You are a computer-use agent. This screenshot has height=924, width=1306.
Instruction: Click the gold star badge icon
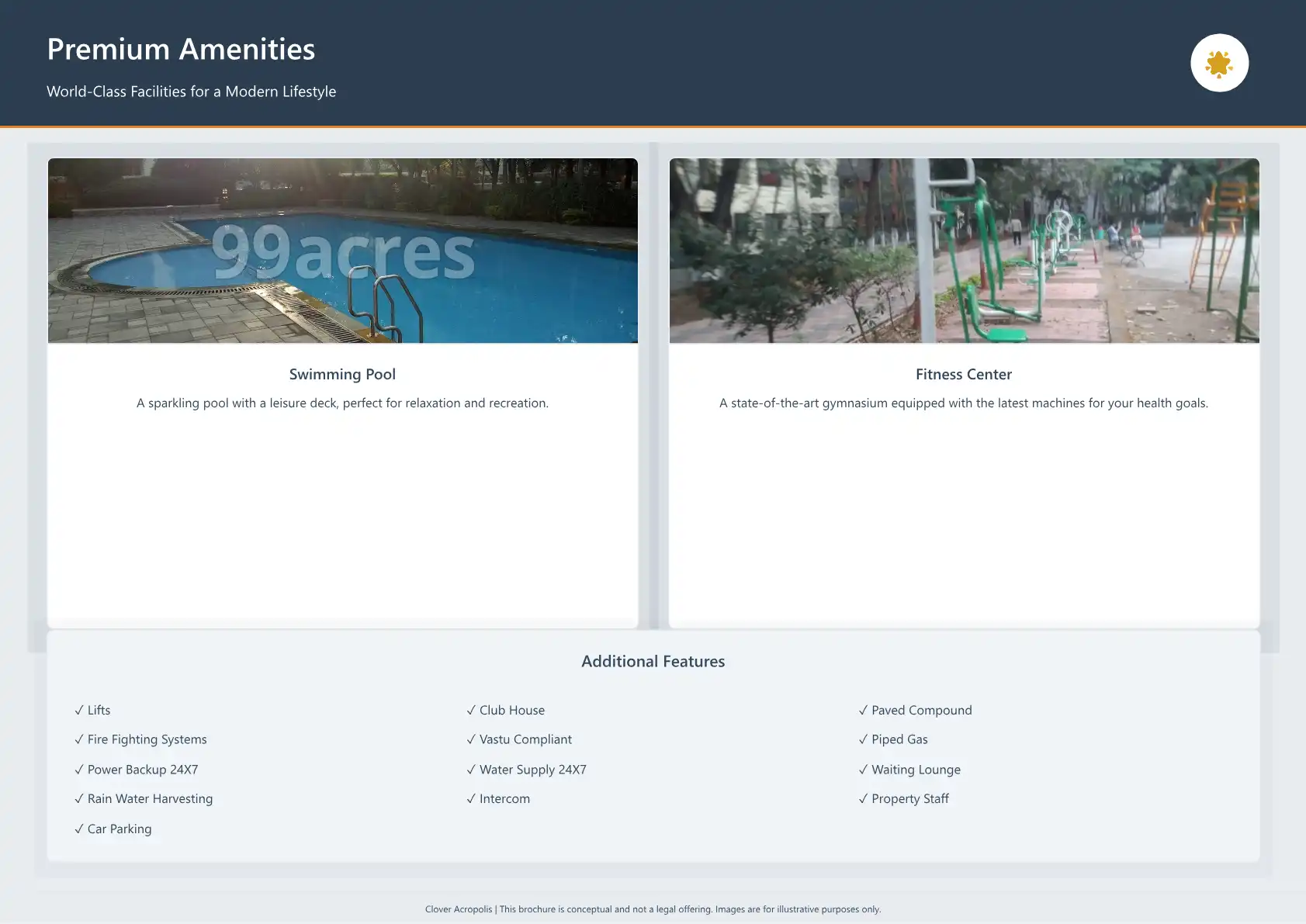tap(1218, 64)
